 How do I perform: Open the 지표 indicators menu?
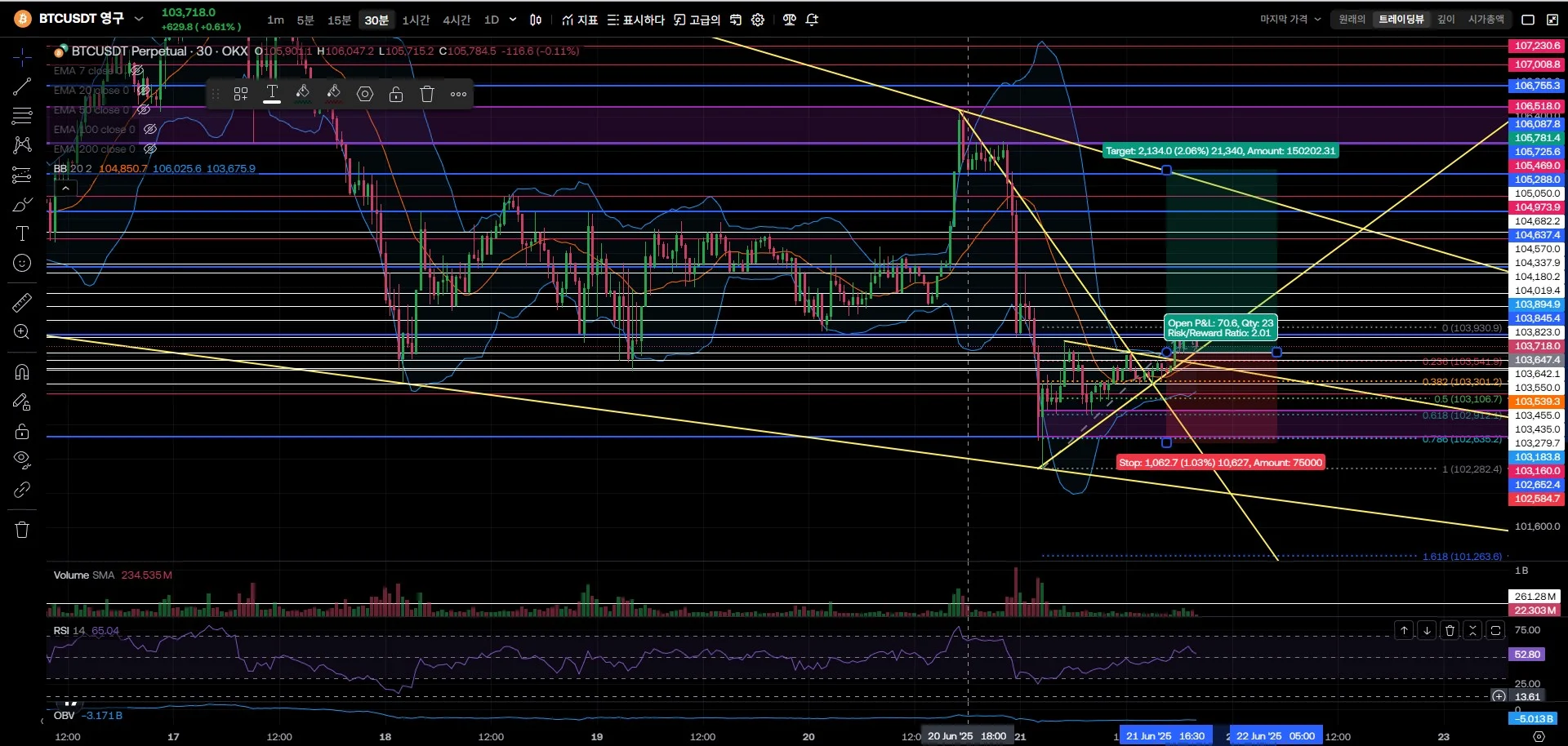click(581, 20)
